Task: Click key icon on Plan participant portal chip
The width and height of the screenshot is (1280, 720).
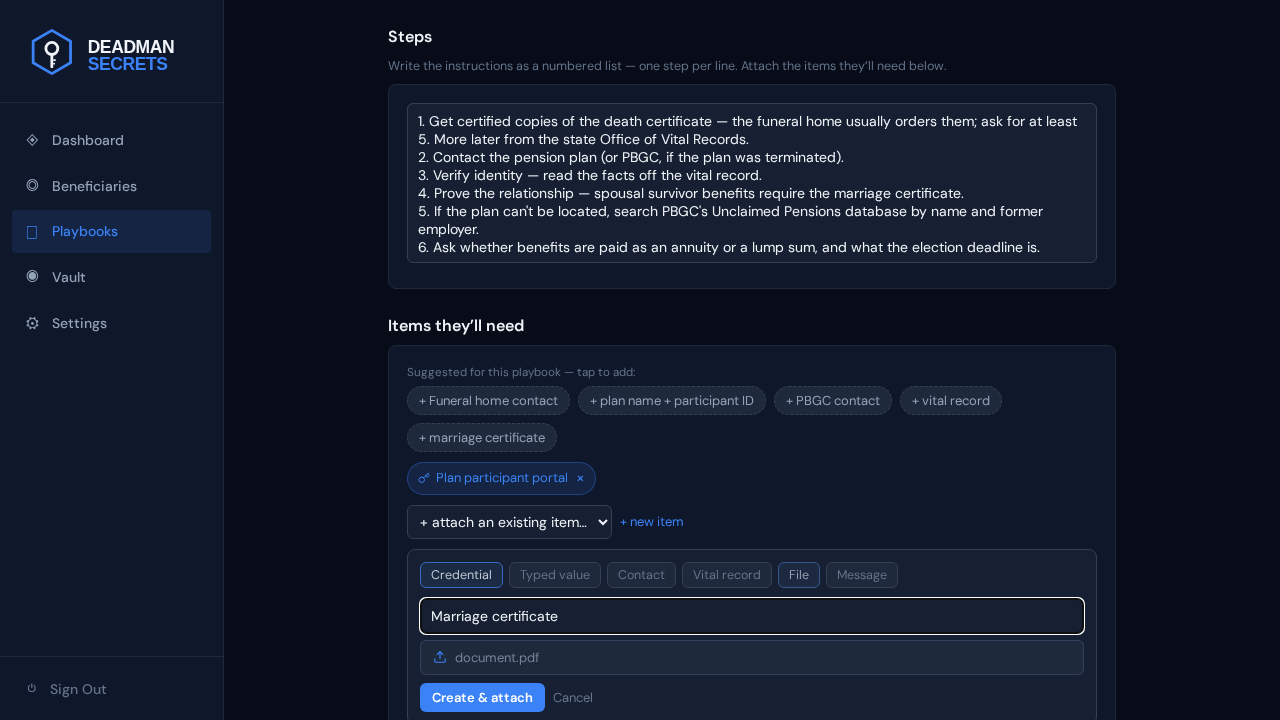Action: pyautogui.click(x=424, y=478)
